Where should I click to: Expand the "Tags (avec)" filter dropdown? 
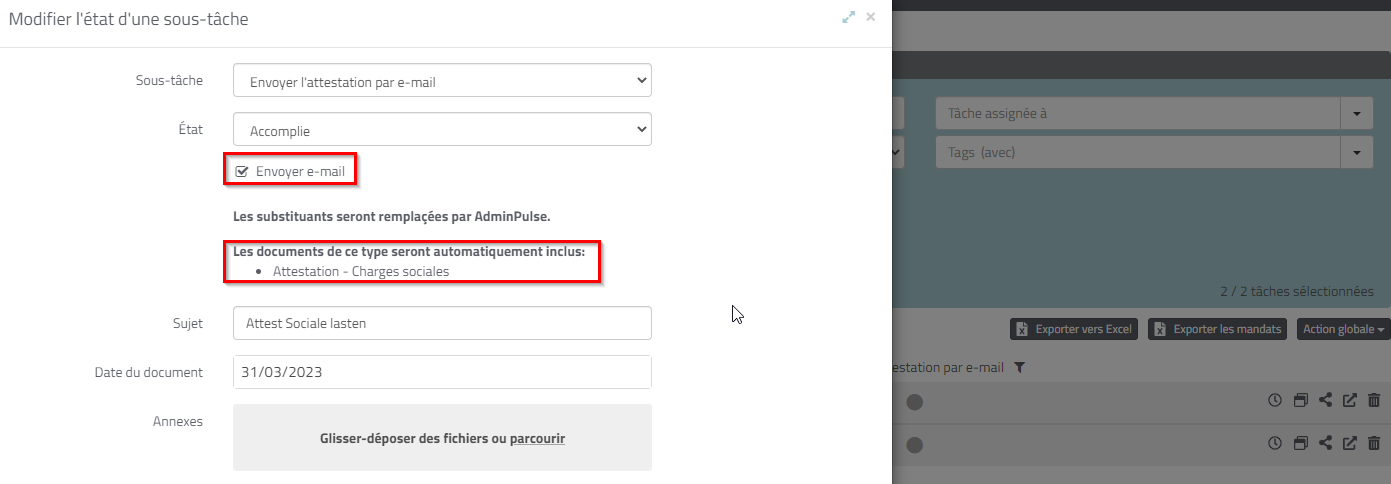point(1356,153)
